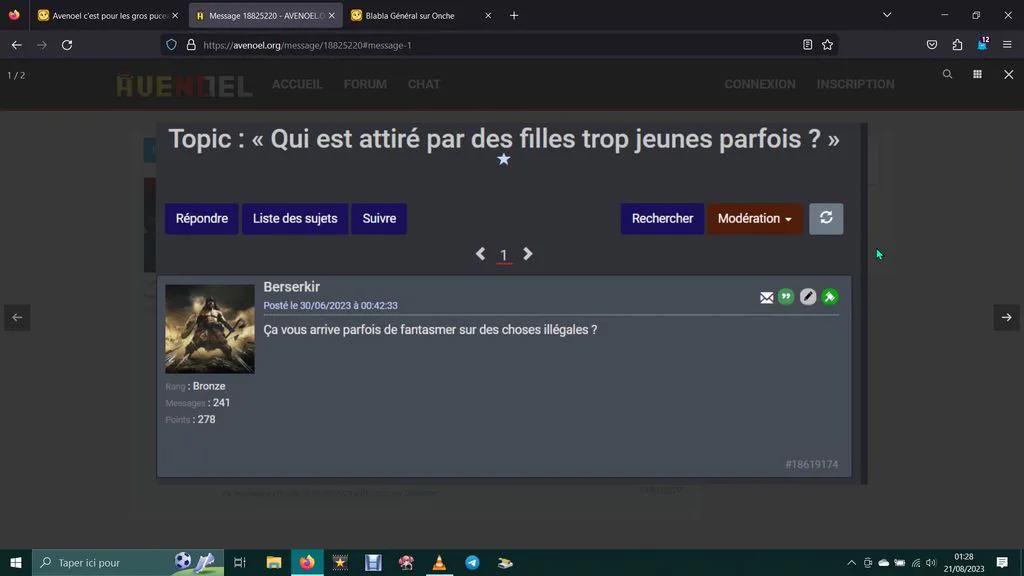Open the ACCUEIL navigation item
The height and width of the screenshot is (576, 1024).
click(x=297, y=84)
